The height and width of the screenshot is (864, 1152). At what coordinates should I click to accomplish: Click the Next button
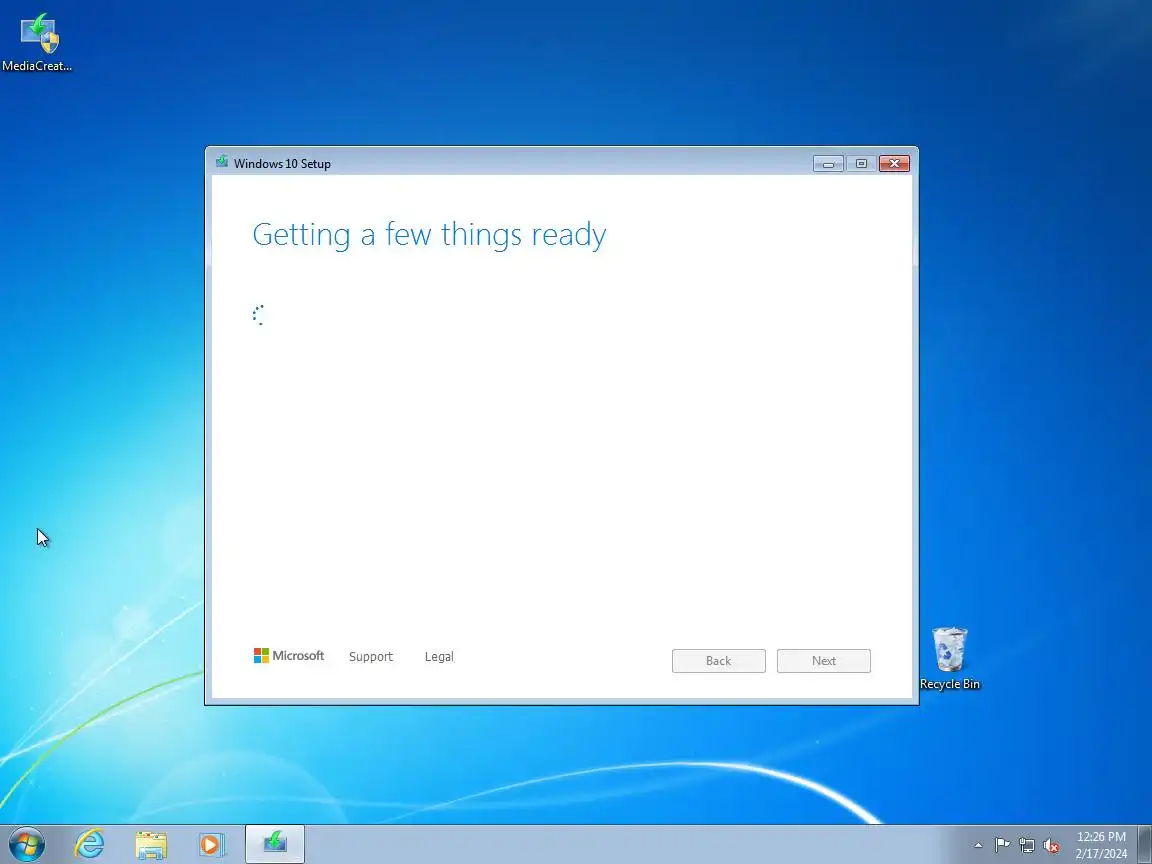[x=824, y=660]
